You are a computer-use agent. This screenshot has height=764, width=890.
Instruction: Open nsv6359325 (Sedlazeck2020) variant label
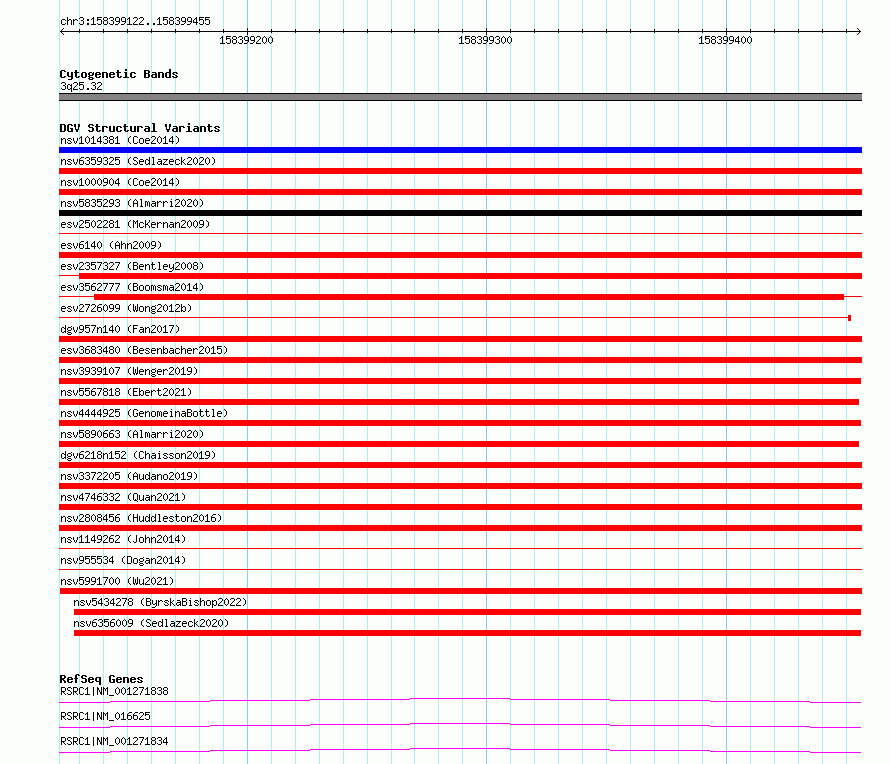(x=138, y=161)
